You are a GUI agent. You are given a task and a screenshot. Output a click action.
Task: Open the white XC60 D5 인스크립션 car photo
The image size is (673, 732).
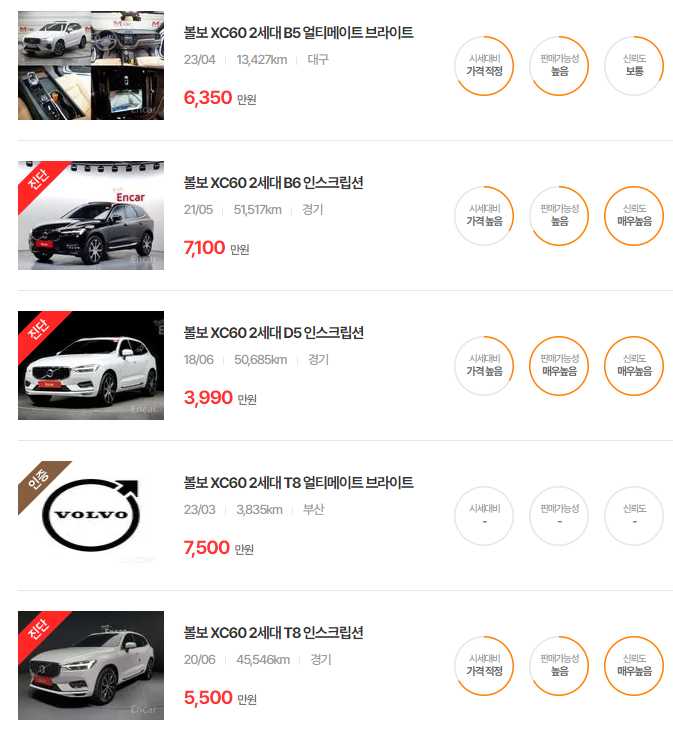(91, 365)
